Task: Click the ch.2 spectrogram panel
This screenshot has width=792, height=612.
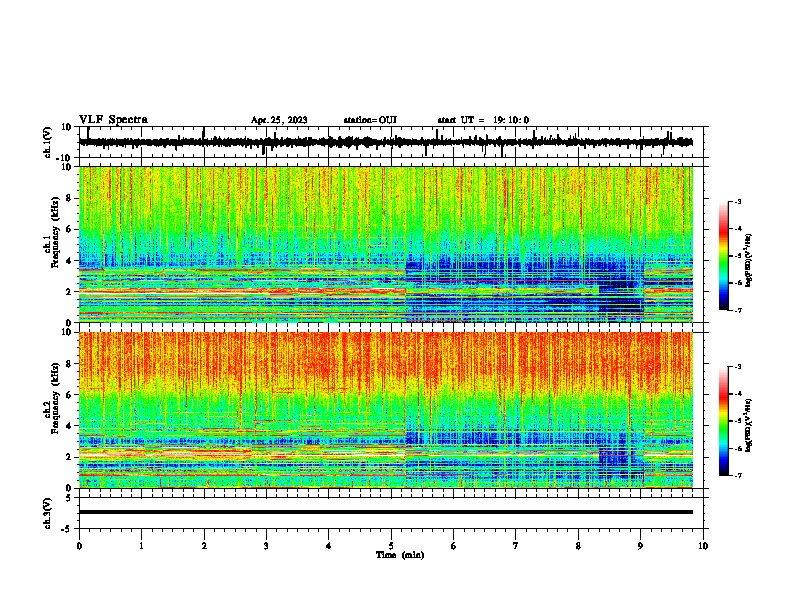Action: pos(386,410)
